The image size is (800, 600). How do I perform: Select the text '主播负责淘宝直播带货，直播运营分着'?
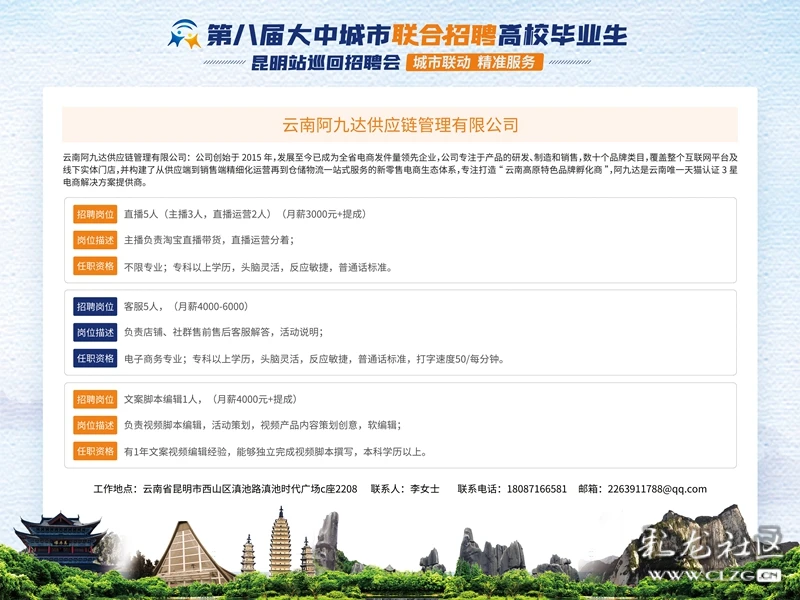coord(209,240)
